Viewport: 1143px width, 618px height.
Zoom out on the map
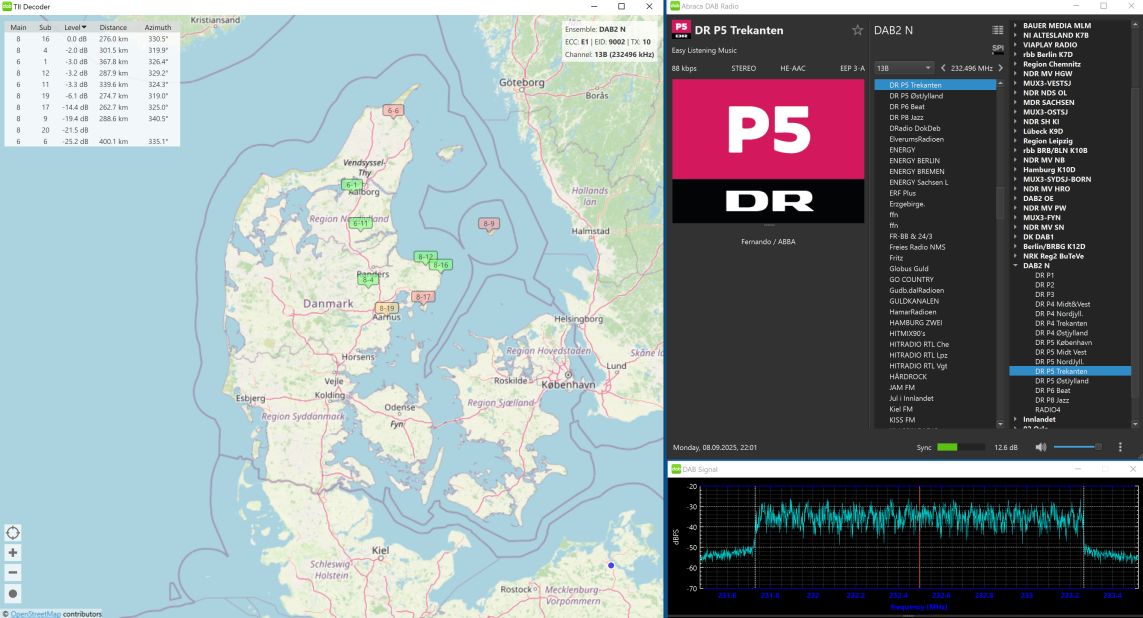[x=13, y=573]
